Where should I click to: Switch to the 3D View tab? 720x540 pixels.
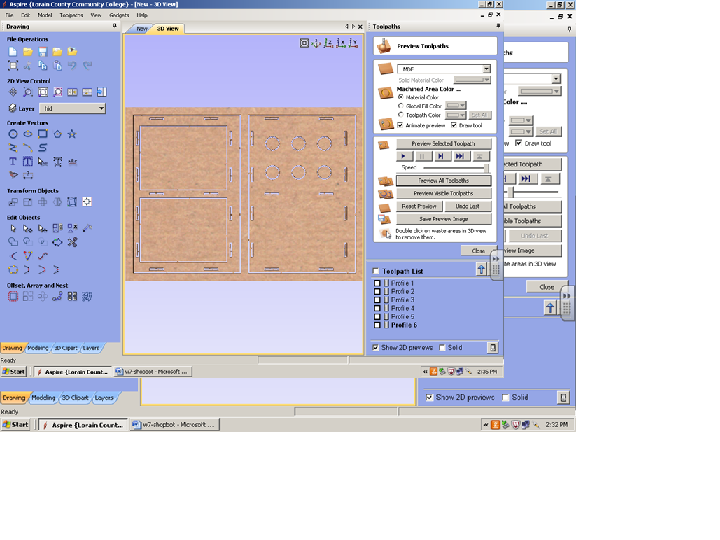point(168,28)
